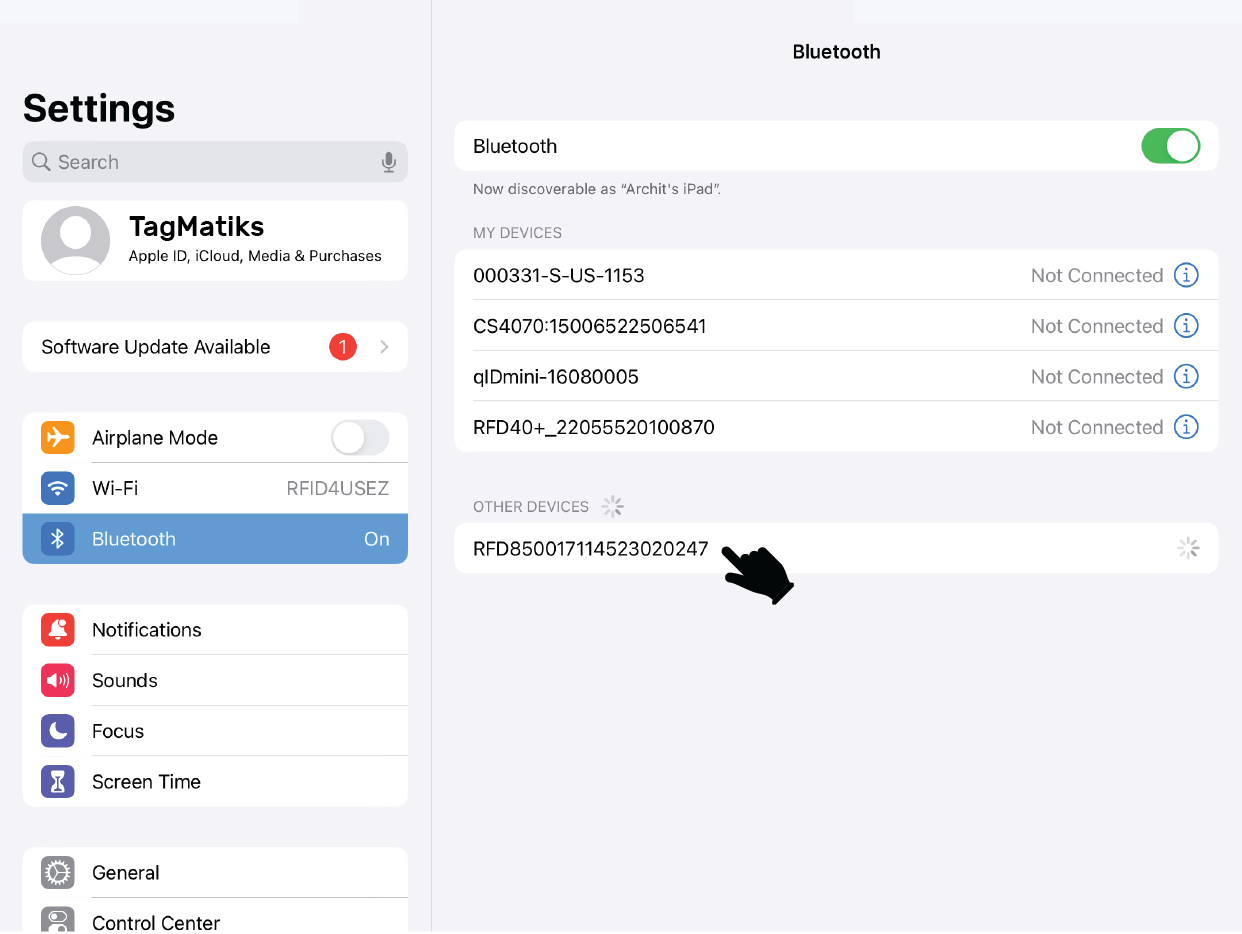Tap the Sounds speaker icon
The width and height of the screenshot is (1242, 934).
coord(58,681)
